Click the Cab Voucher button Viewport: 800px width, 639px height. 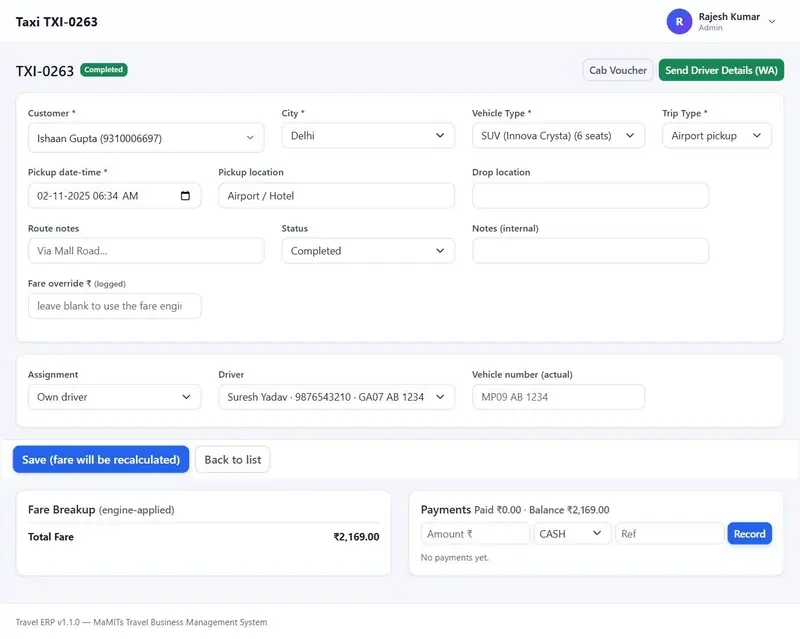point(617,70)
